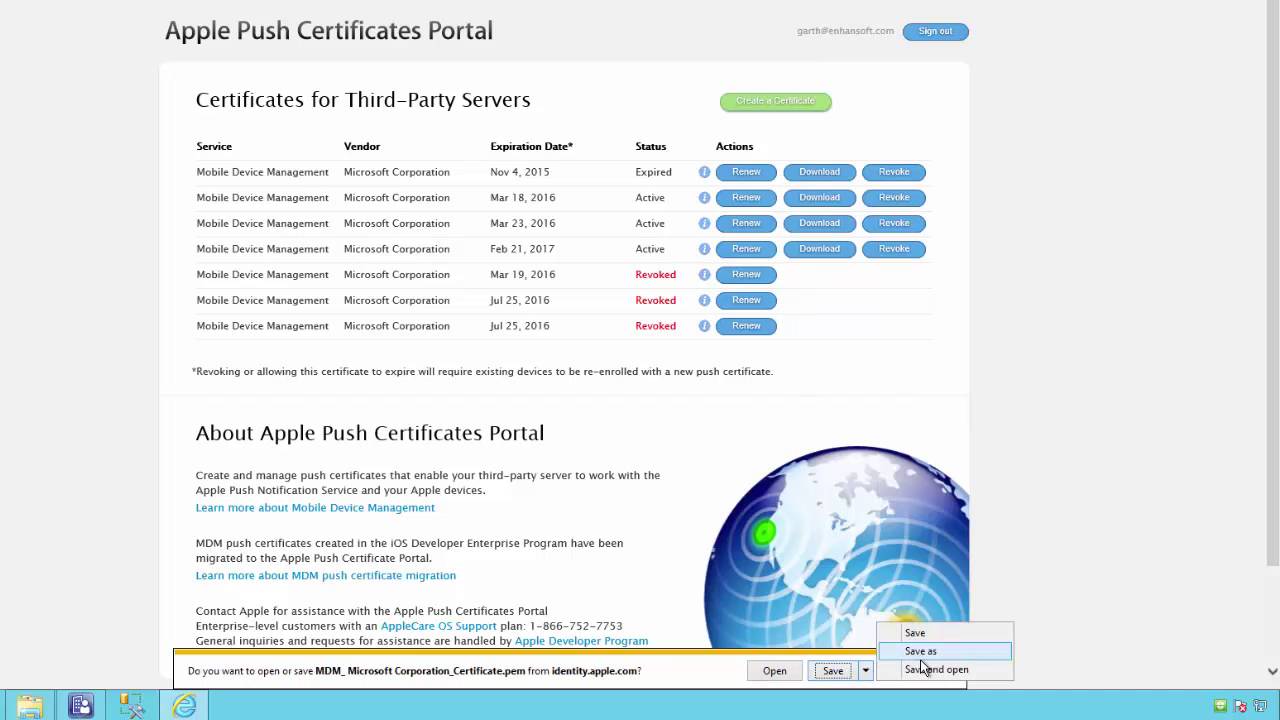The height and width of the screenshot is (720, 1280).
Task: Open Apple Developer Program link
Action: (x=581, y=641)
